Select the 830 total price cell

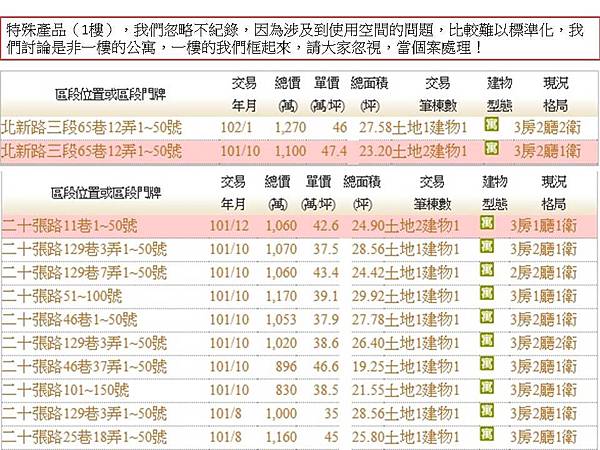[286, 390]
